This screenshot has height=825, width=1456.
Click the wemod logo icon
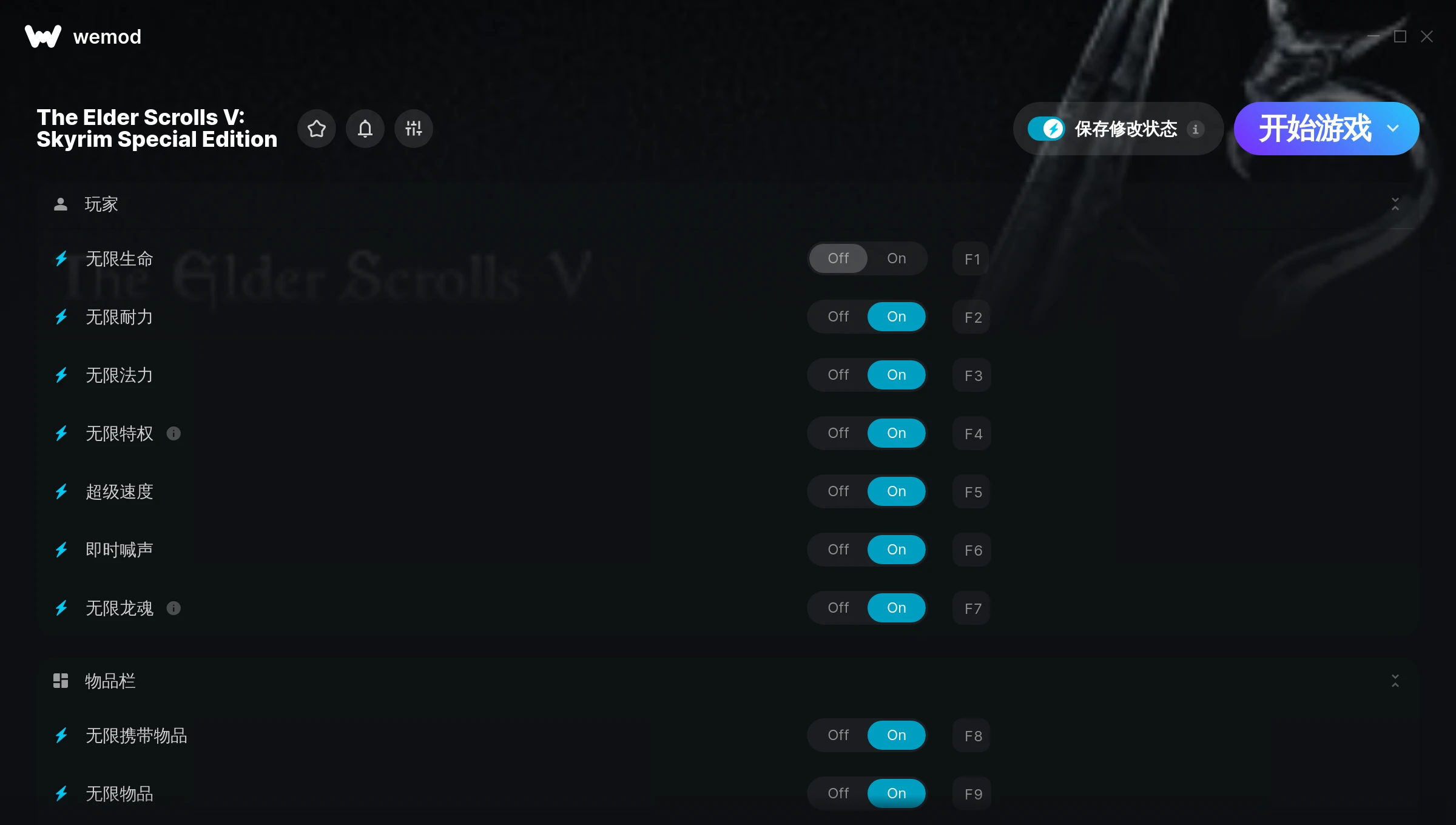(x=43, y=36)
